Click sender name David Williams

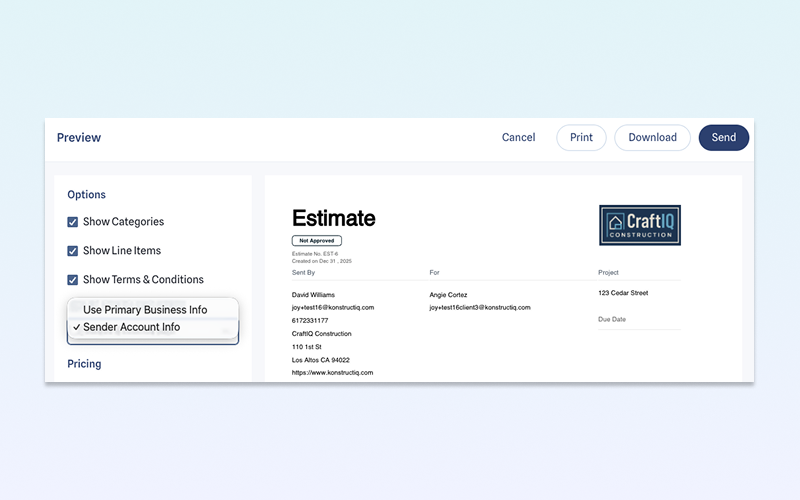pyautogui.click(x=313, y=295)
